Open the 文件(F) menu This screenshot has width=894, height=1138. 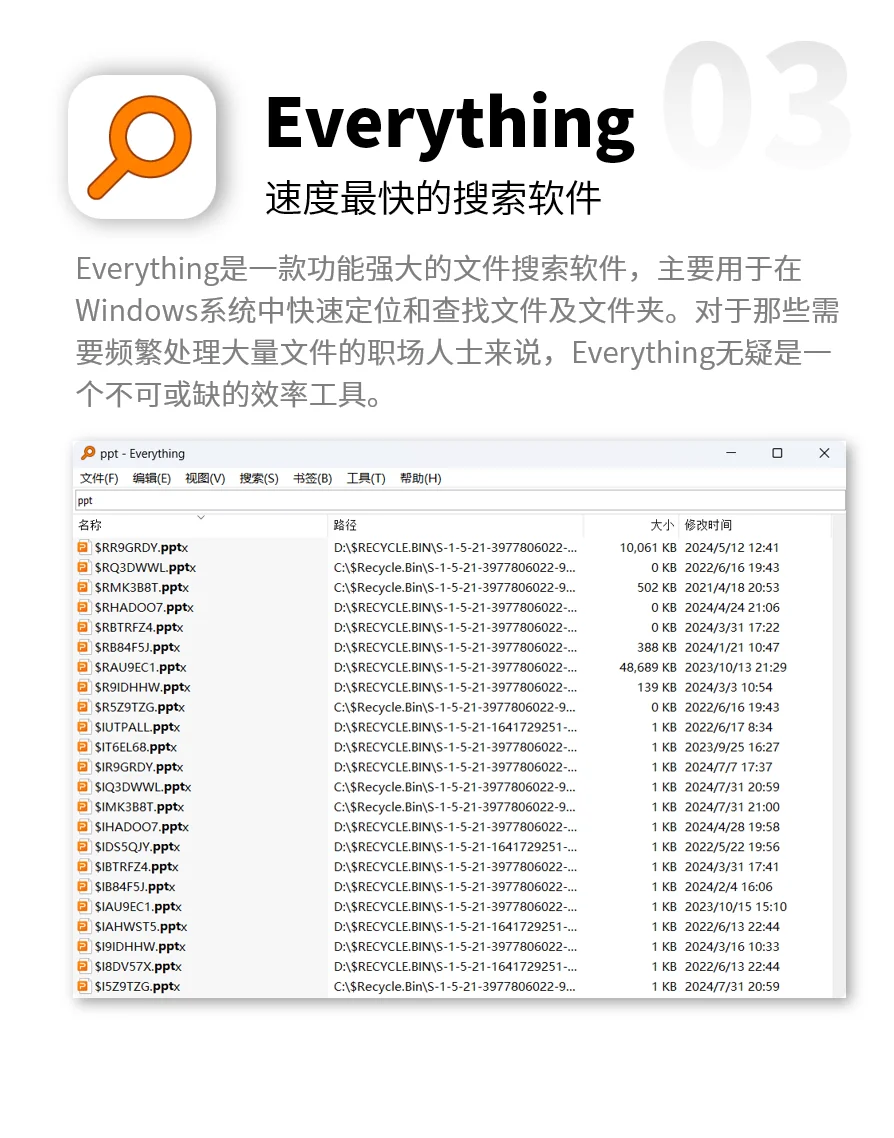98,478
